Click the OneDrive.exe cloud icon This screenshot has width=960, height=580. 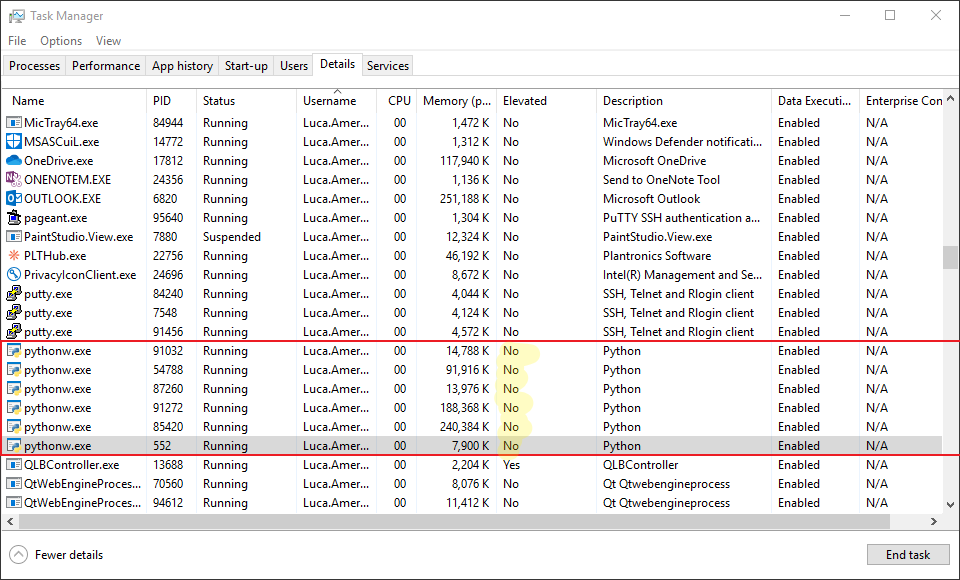[13, 160]
